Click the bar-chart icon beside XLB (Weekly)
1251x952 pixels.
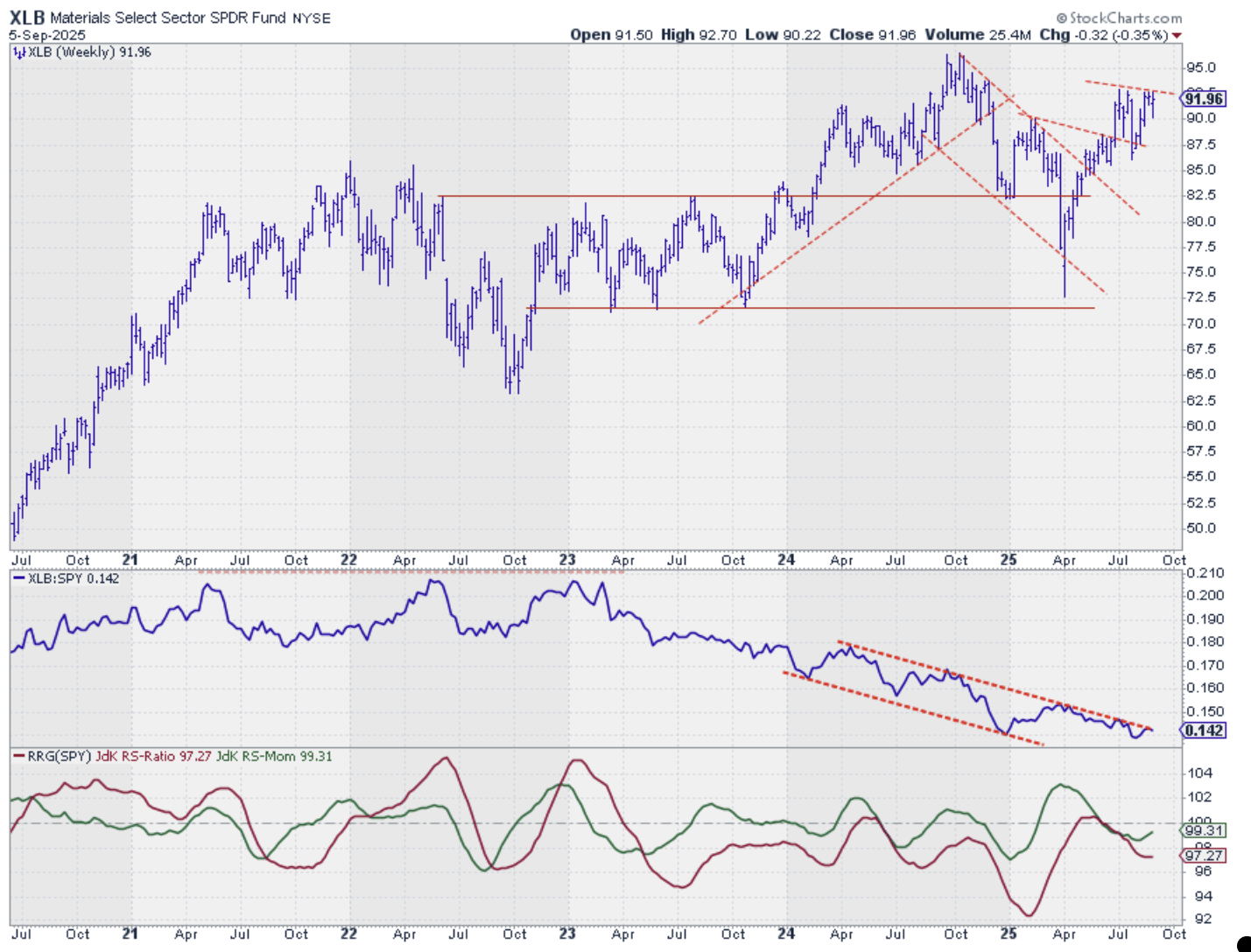pos(19,52)
